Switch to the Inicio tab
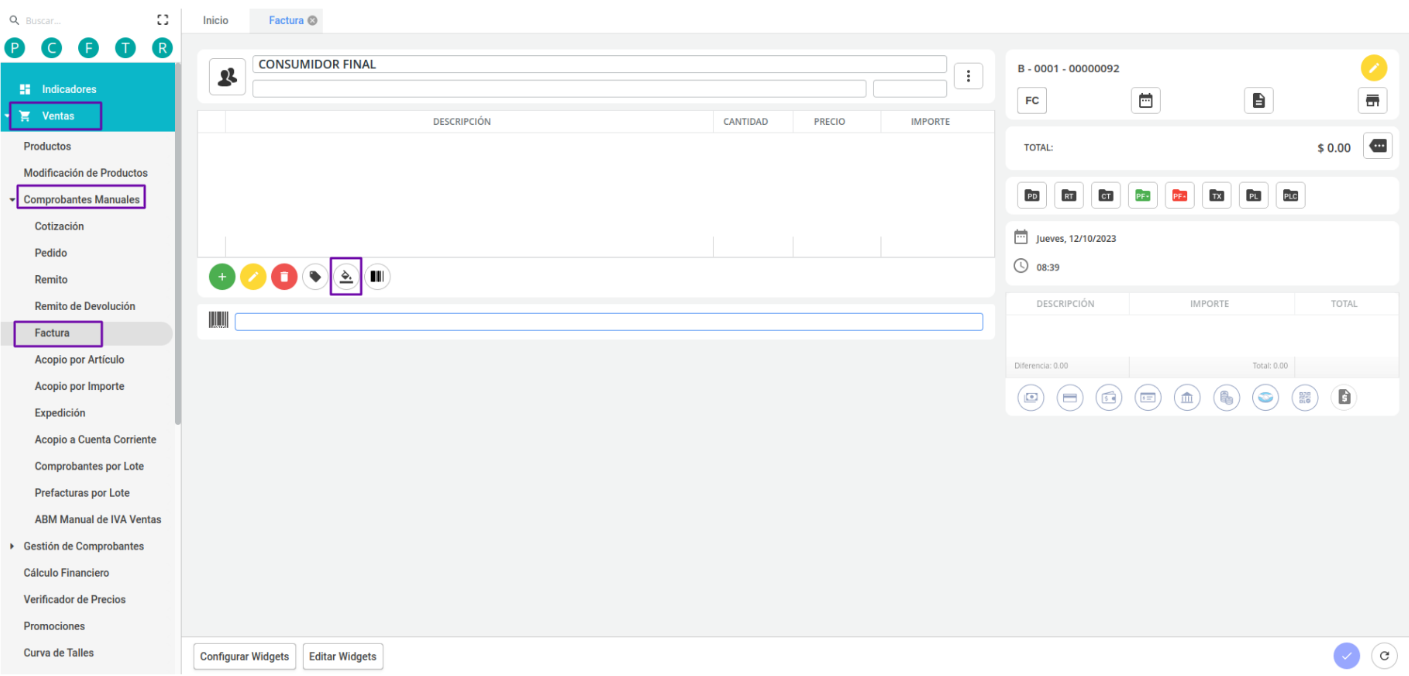The image size is (1409, 676). point(216,20)
